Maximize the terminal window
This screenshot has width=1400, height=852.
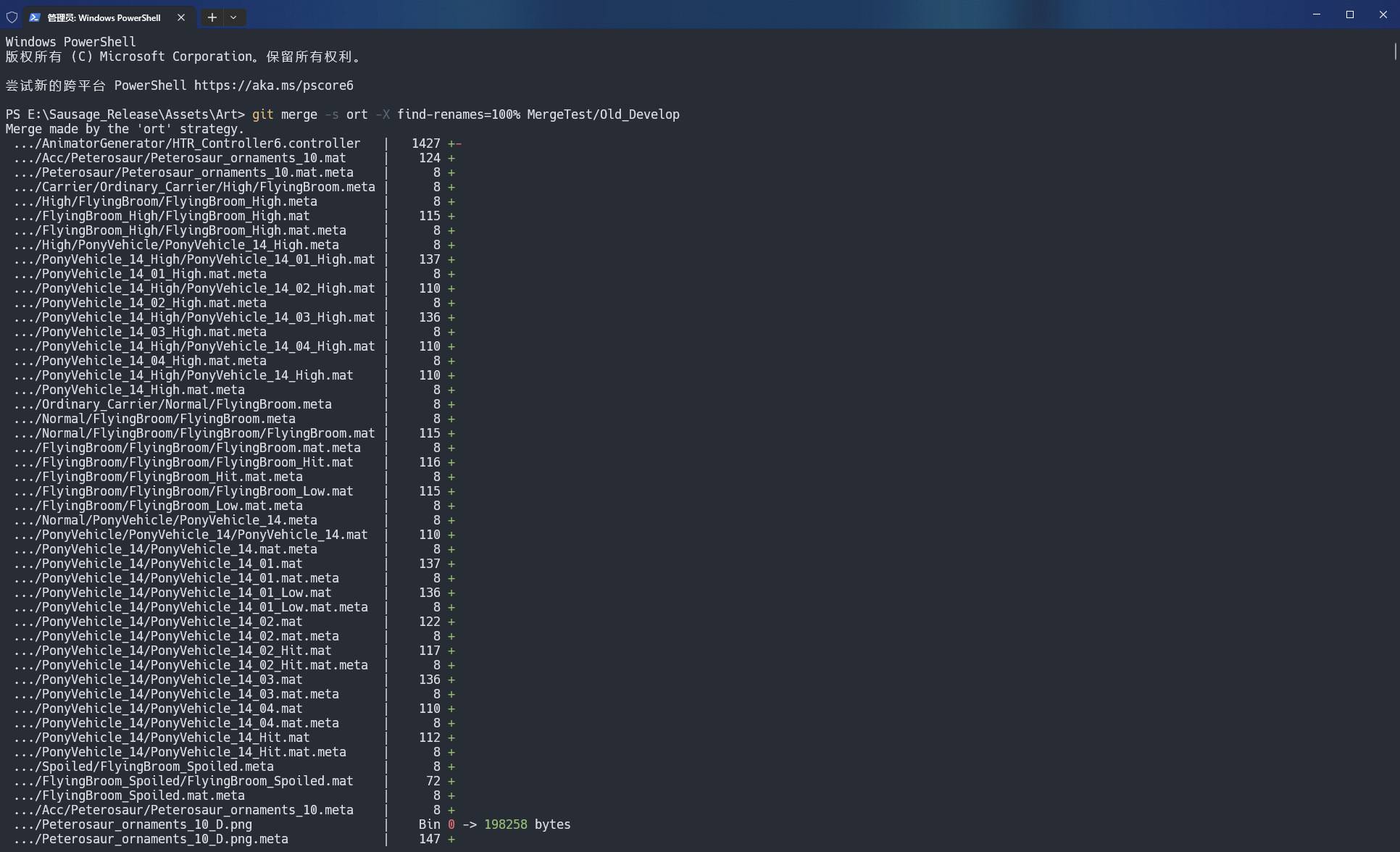point(1349,14)
